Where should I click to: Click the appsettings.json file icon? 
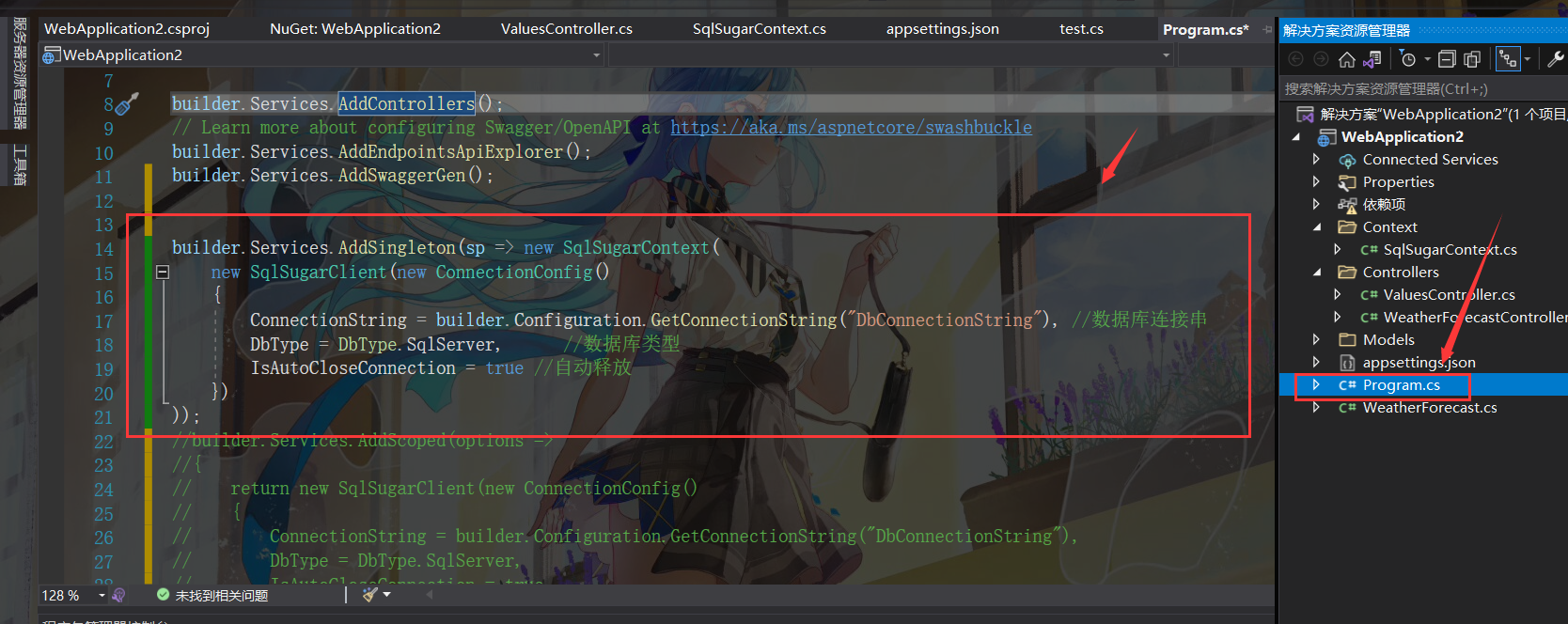coord(1347,362)
